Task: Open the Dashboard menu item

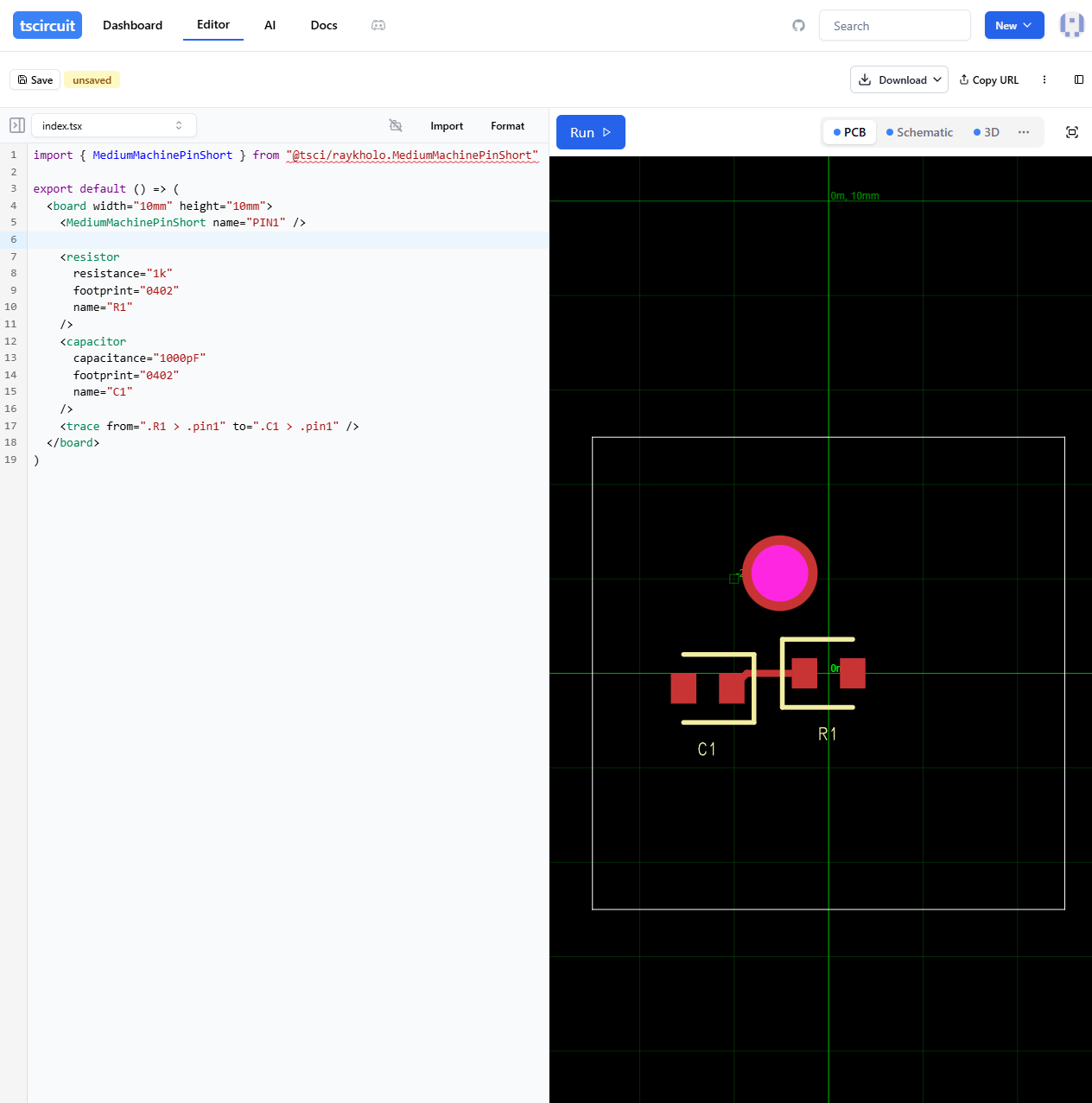Action: click(132, 25)
